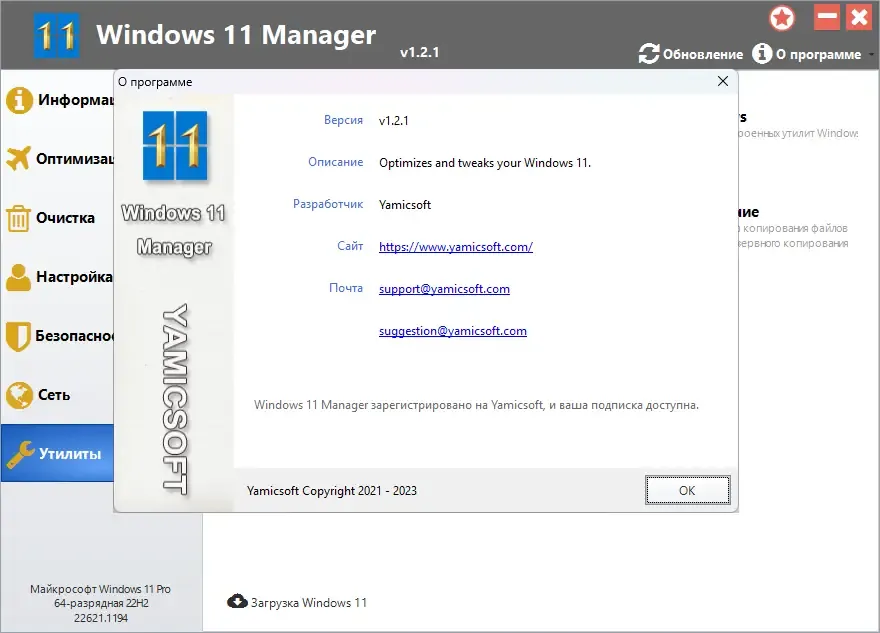
Task: Select the Optimization airplane icon
Action: [x=18, y=159]
